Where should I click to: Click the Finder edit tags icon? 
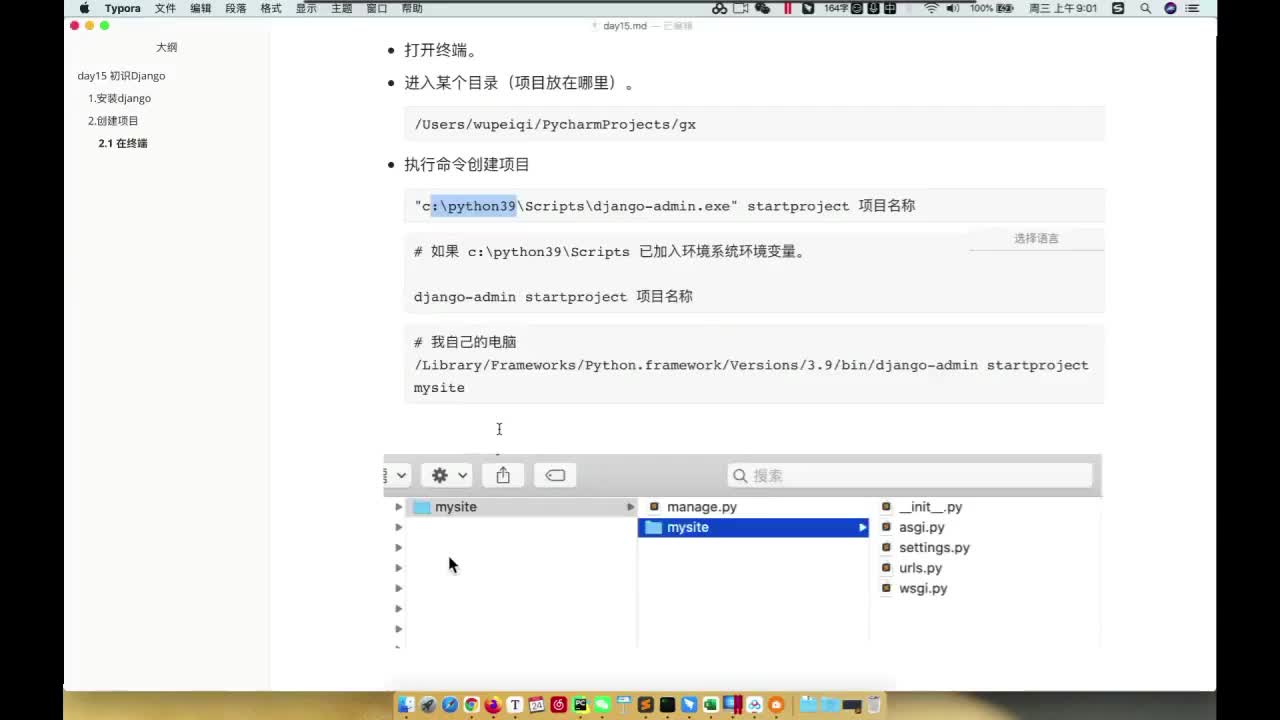pos(555,475)
